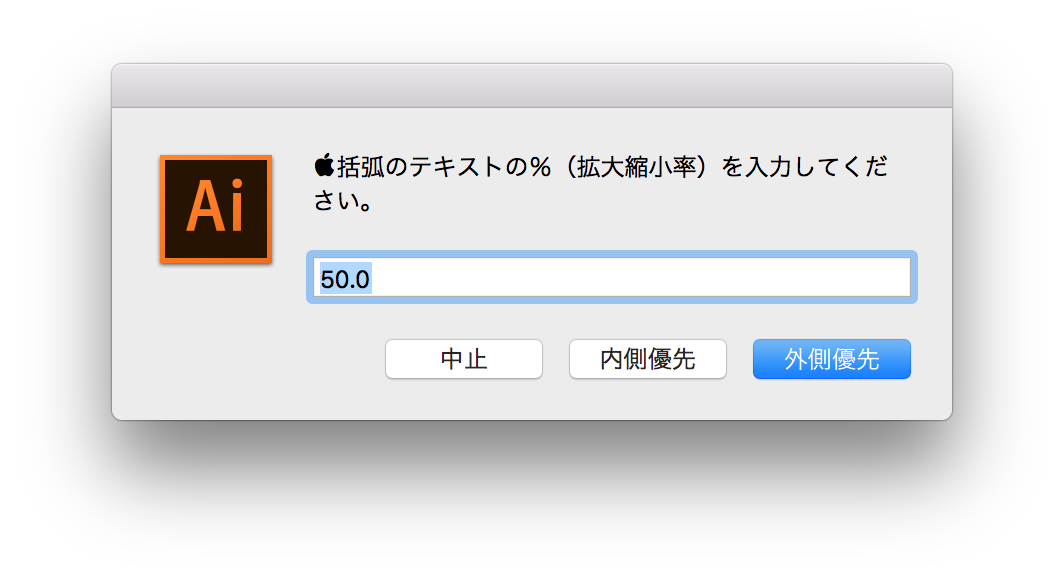Choose the 内側優先 button

coord(647,359)
